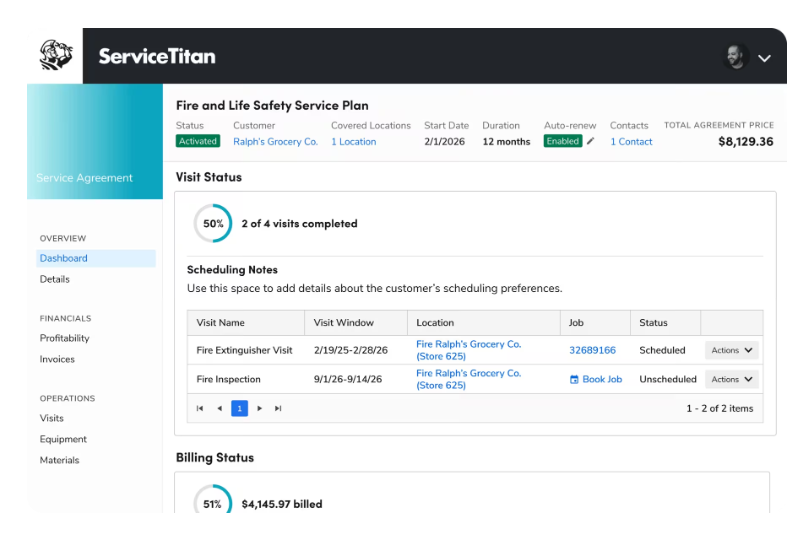Go to first page of visits
The height and width of the screenshot is (536, 811).
pyautogui.click(x=200, y=408)
